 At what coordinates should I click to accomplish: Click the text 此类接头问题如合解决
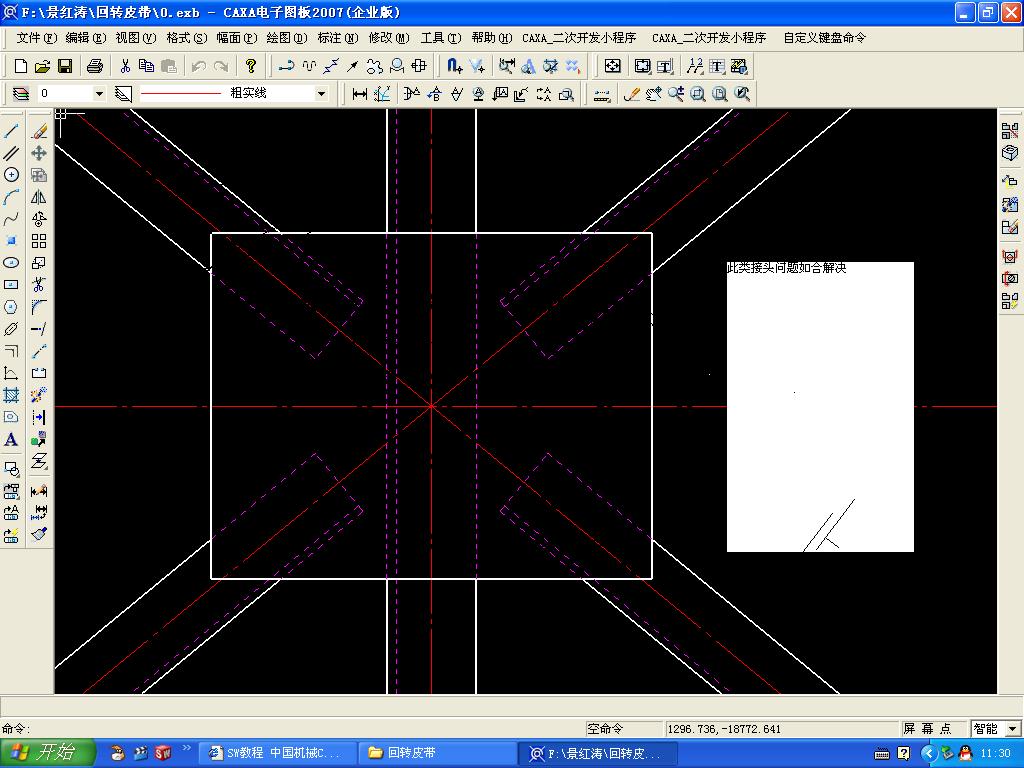[x=786, y=267]
